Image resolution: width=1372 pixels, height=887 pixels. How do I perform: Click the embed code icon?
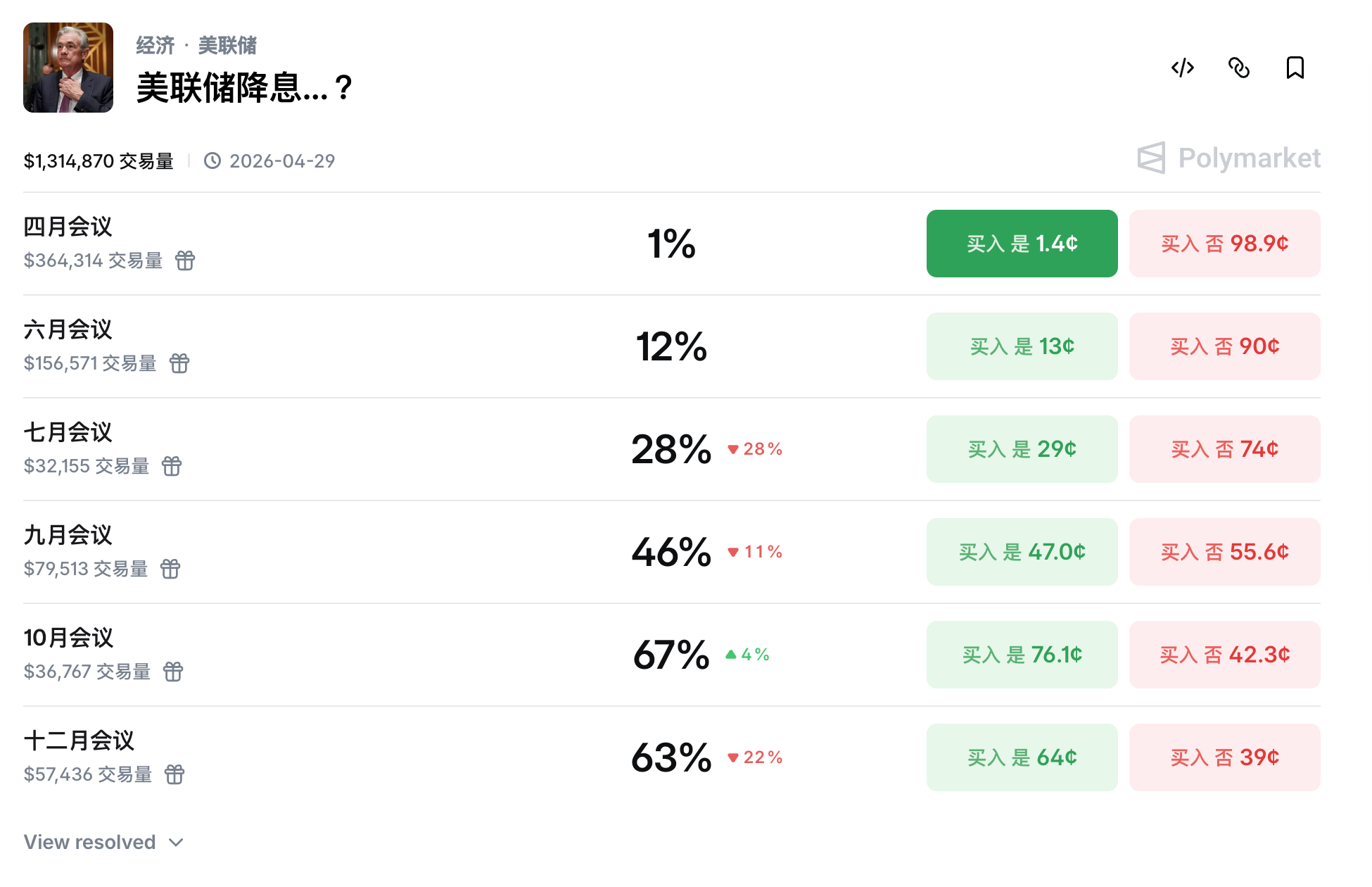click(x=1183, y=68)
